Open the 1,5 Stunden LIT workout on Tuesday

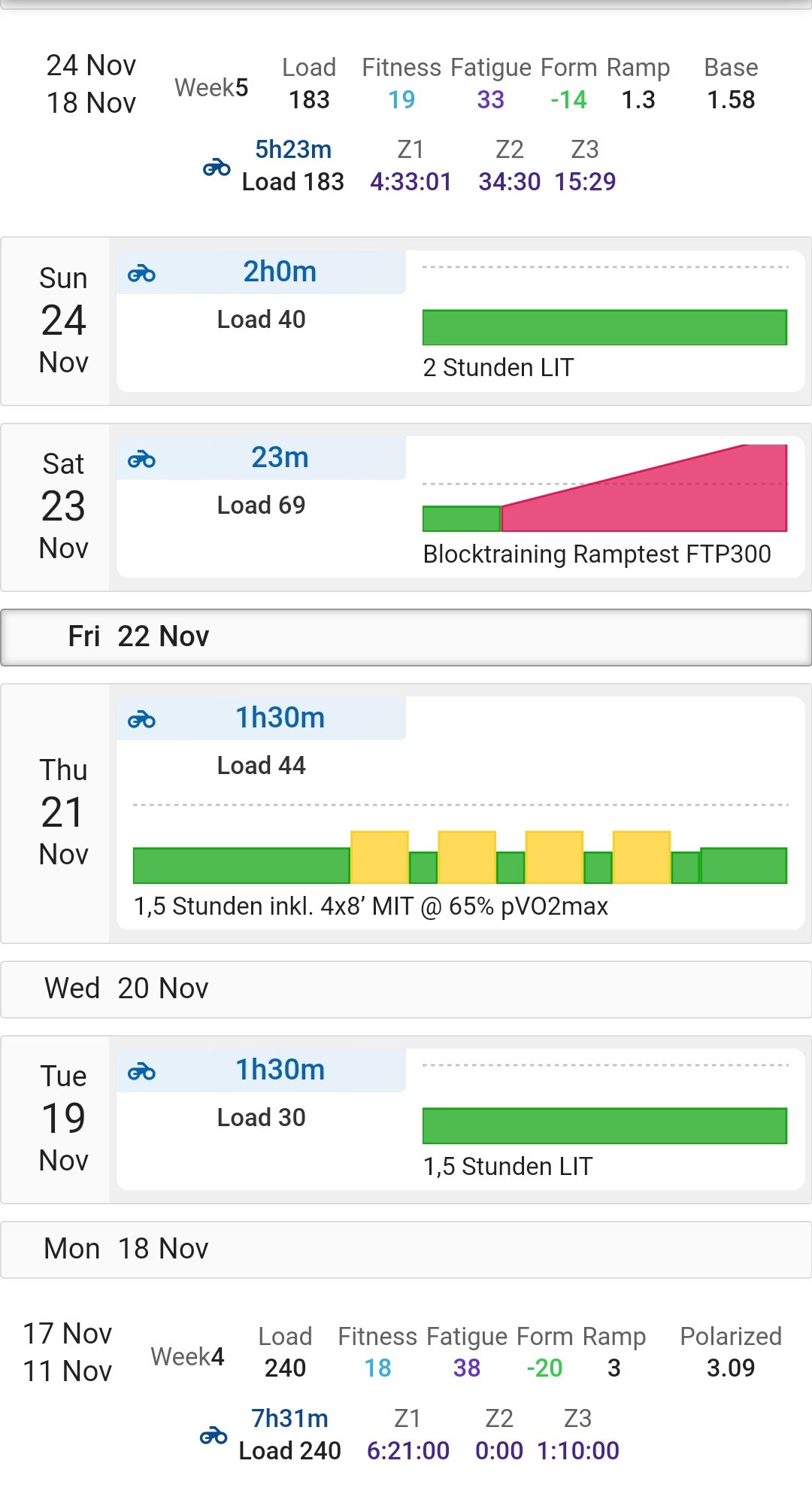point(507,1167)
